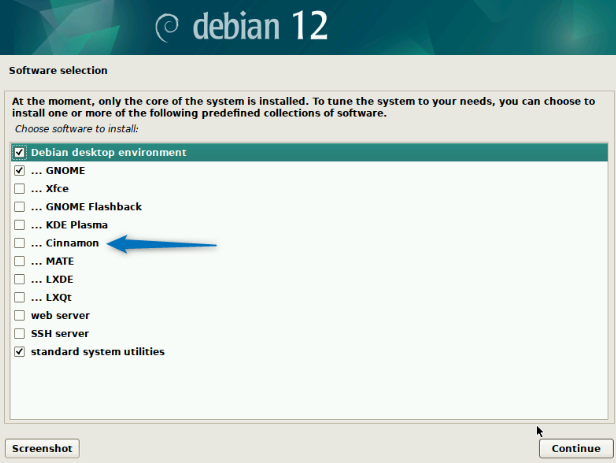Click the '... MATE' label text
616x463 pixels.
click(53, 261)
